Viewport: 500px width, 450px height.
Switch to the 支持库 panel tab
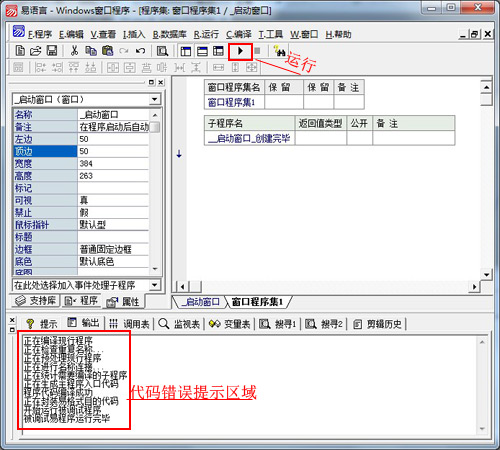pyautogui.click(x=35, y=301)
